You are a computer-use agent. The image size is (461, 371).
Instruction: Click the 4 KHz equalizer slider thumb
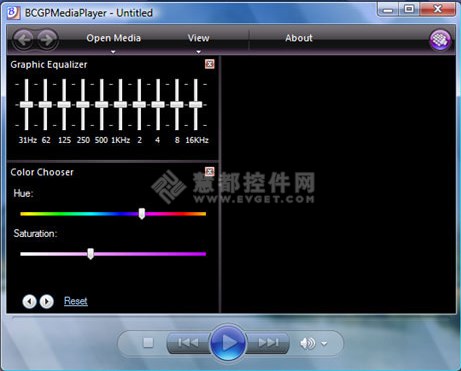coord(158,105)
